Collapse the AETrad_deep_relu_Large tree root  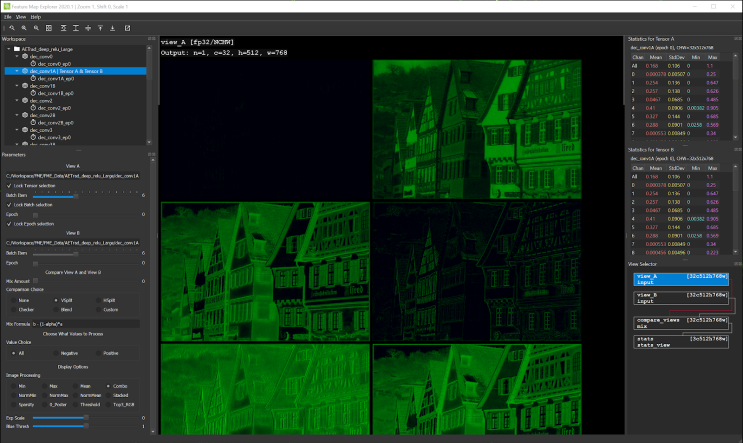[x=7, y=48]
